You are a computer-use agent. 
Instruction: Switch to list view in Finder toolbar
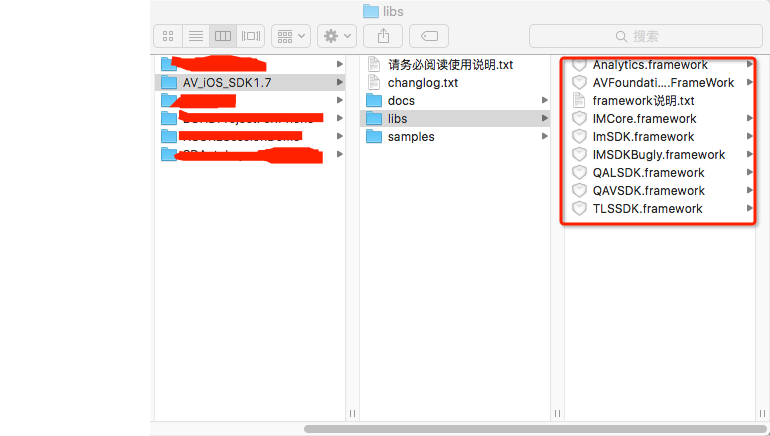(195, 36)
